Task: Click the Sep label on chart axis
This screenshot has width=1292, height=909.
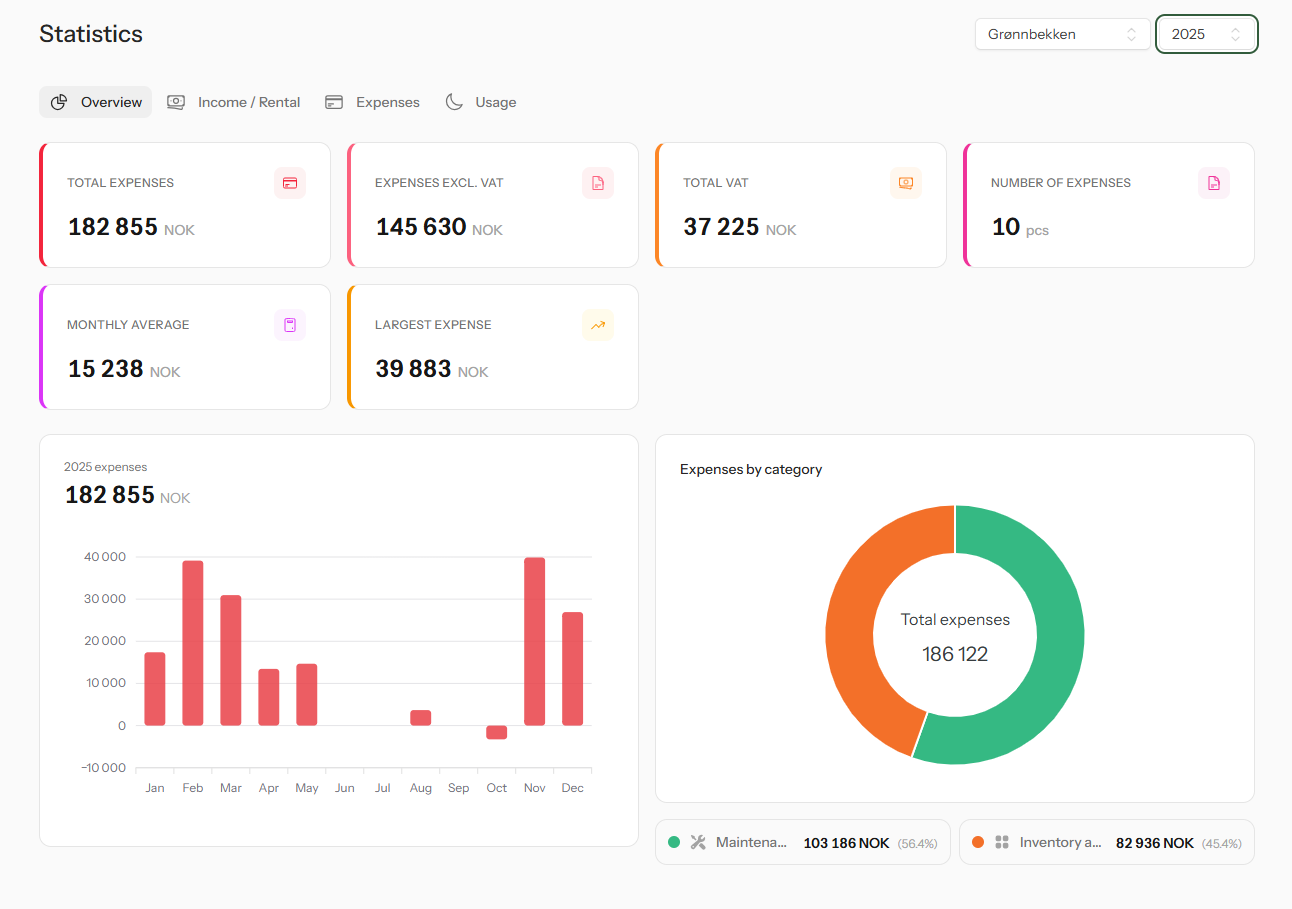Action: pyautogui.click(x=459, y=788)
